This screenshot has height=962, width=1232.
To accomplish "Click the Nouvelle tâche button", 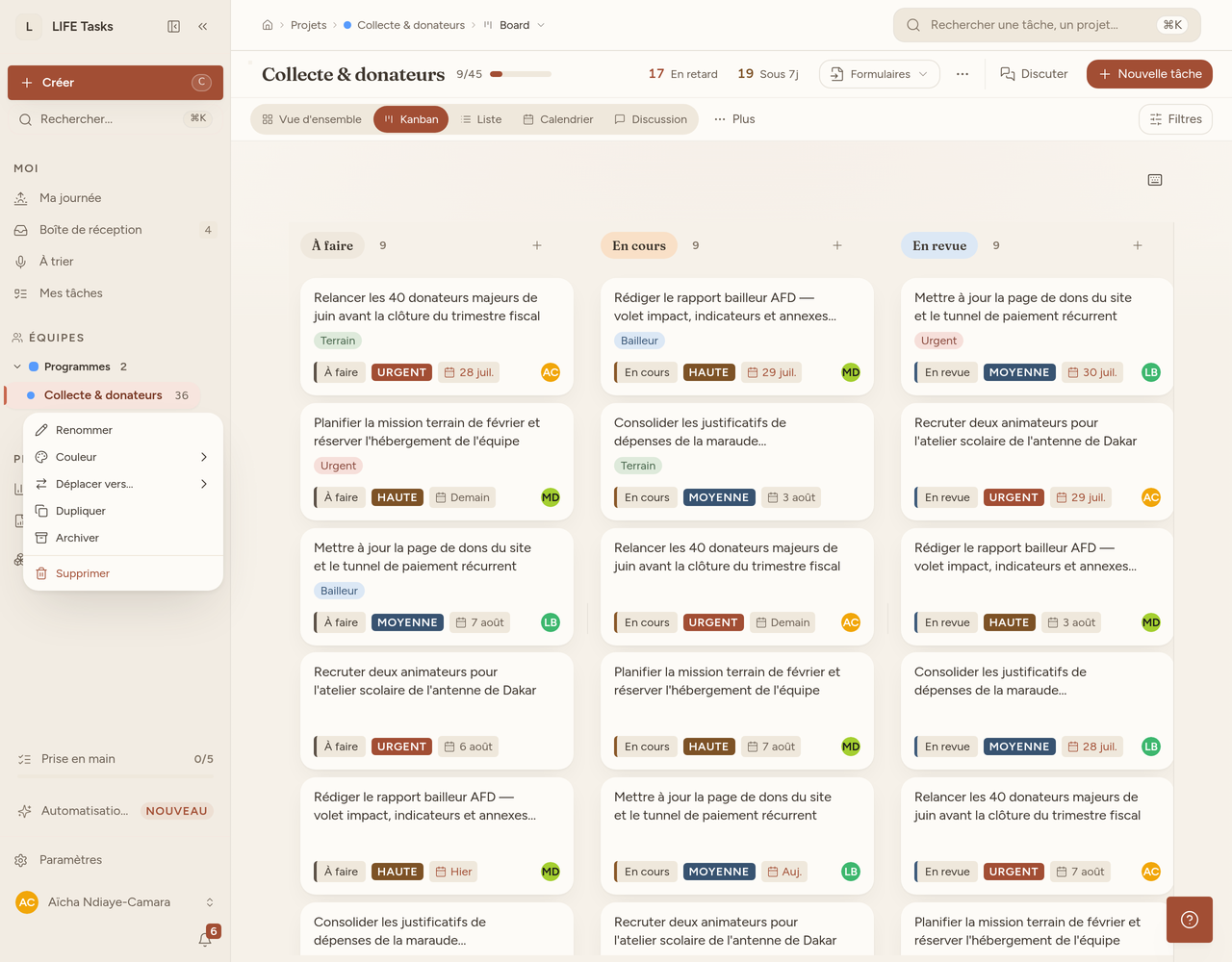I will [x=1149, y=74].
